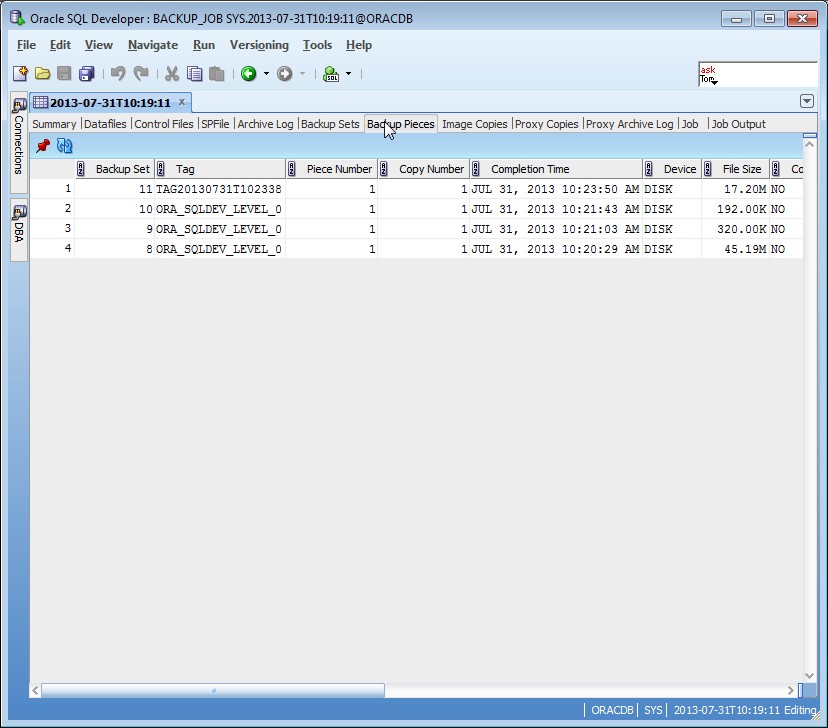The height and width of the screenshot is (728, 828).
Task: Click the Tag column sort icon
Action: coord(161,169)
